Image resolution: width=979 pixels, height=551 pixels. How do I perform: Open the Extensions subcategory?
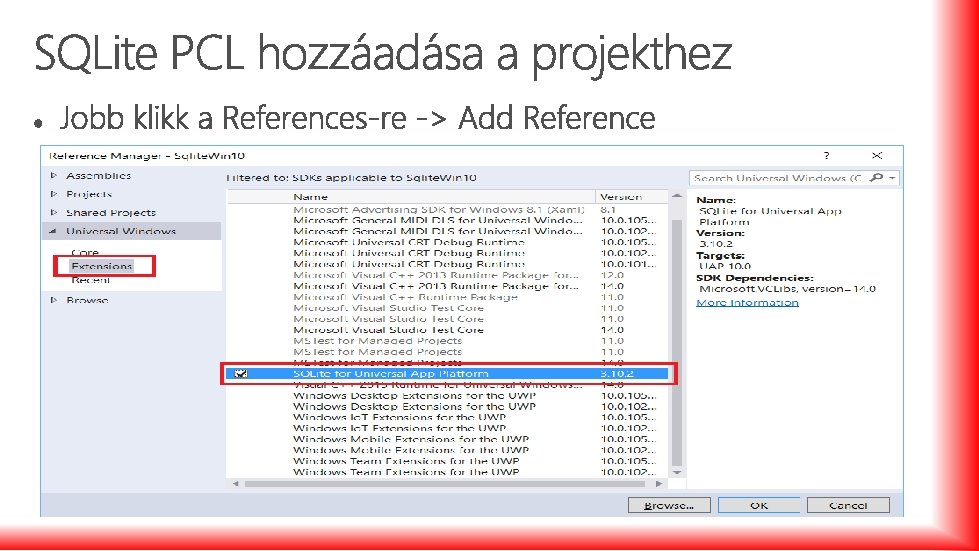pyautogui.click(x=102, y=266)
